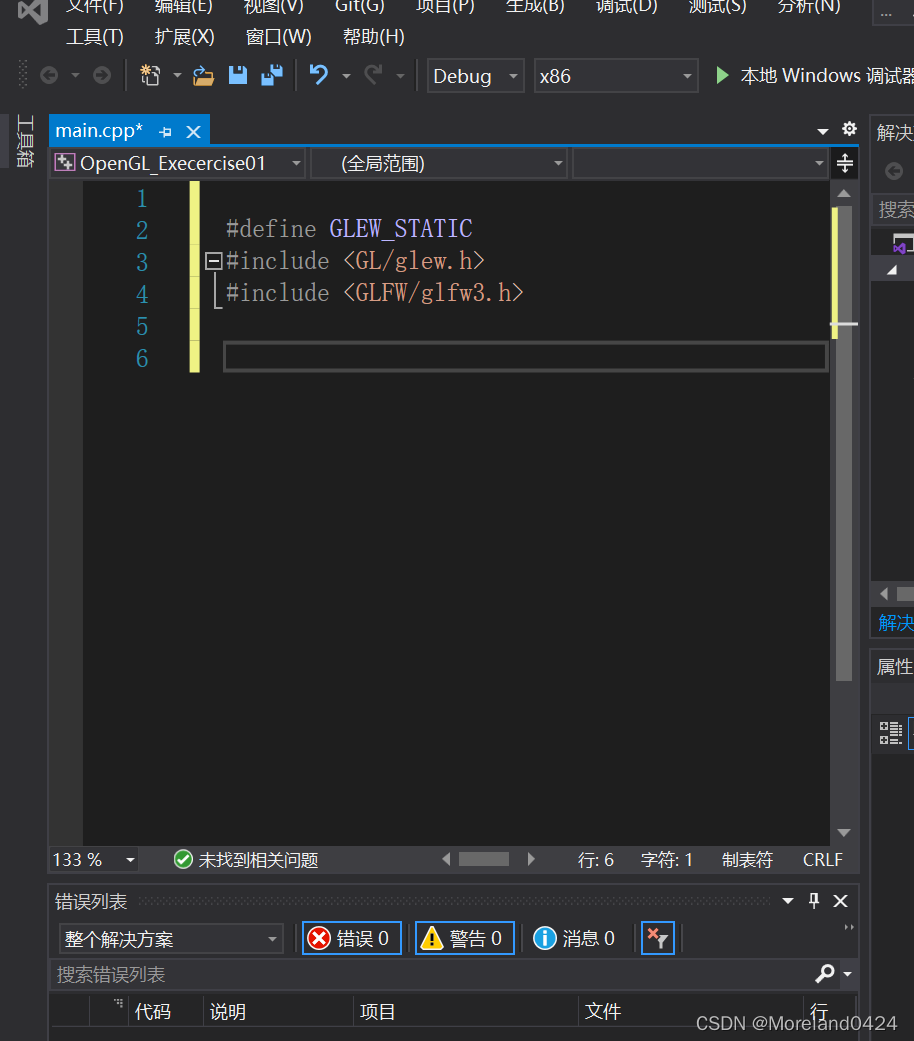Open the OpenGL_Execercise01 project dropdown
Screen dimensions: 914x1041
point(178,163)
